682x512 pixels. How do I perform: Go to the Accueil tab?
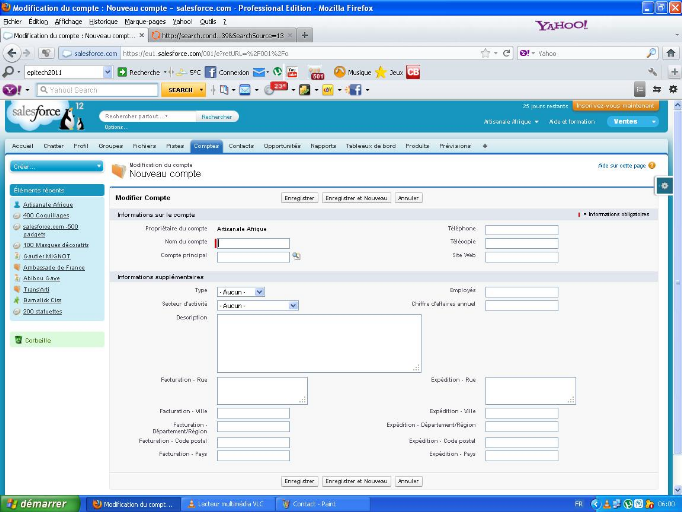[x=22, y=146]
